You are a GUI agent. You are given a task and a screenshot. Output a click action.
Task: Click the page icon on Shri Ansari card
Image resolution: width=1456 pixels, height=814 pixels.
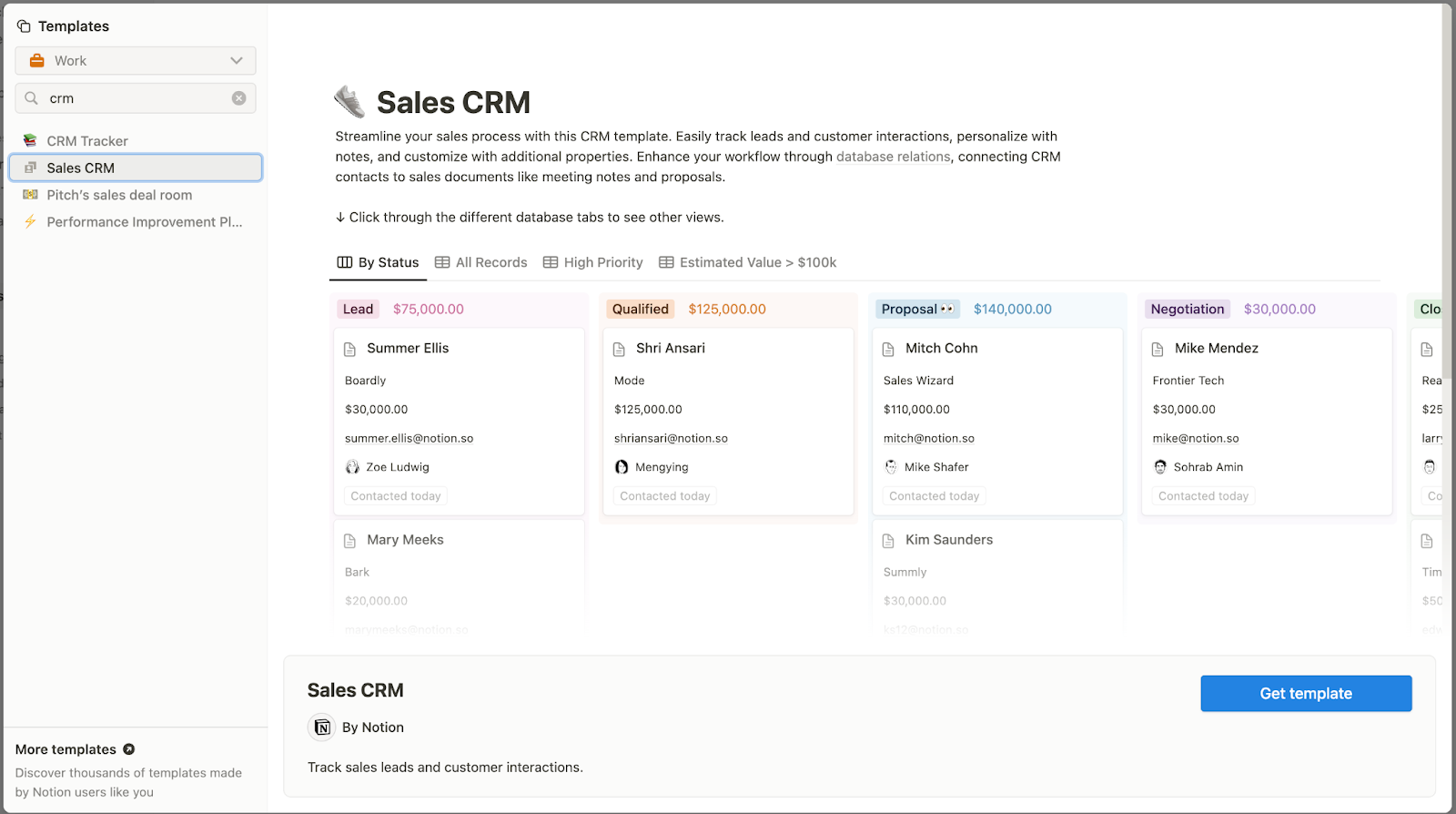tap(619, 349)
